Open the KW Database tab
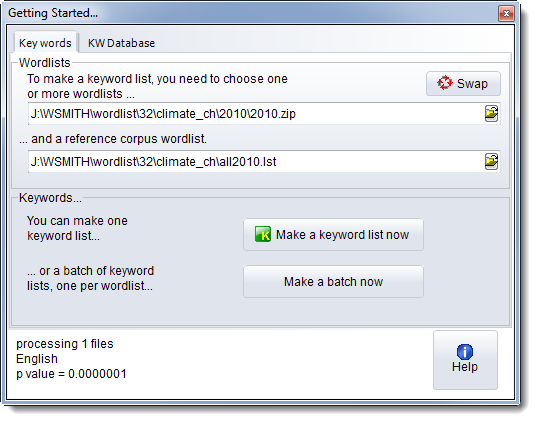The width and height of the screenshot is (536, 421). point(121,43)
